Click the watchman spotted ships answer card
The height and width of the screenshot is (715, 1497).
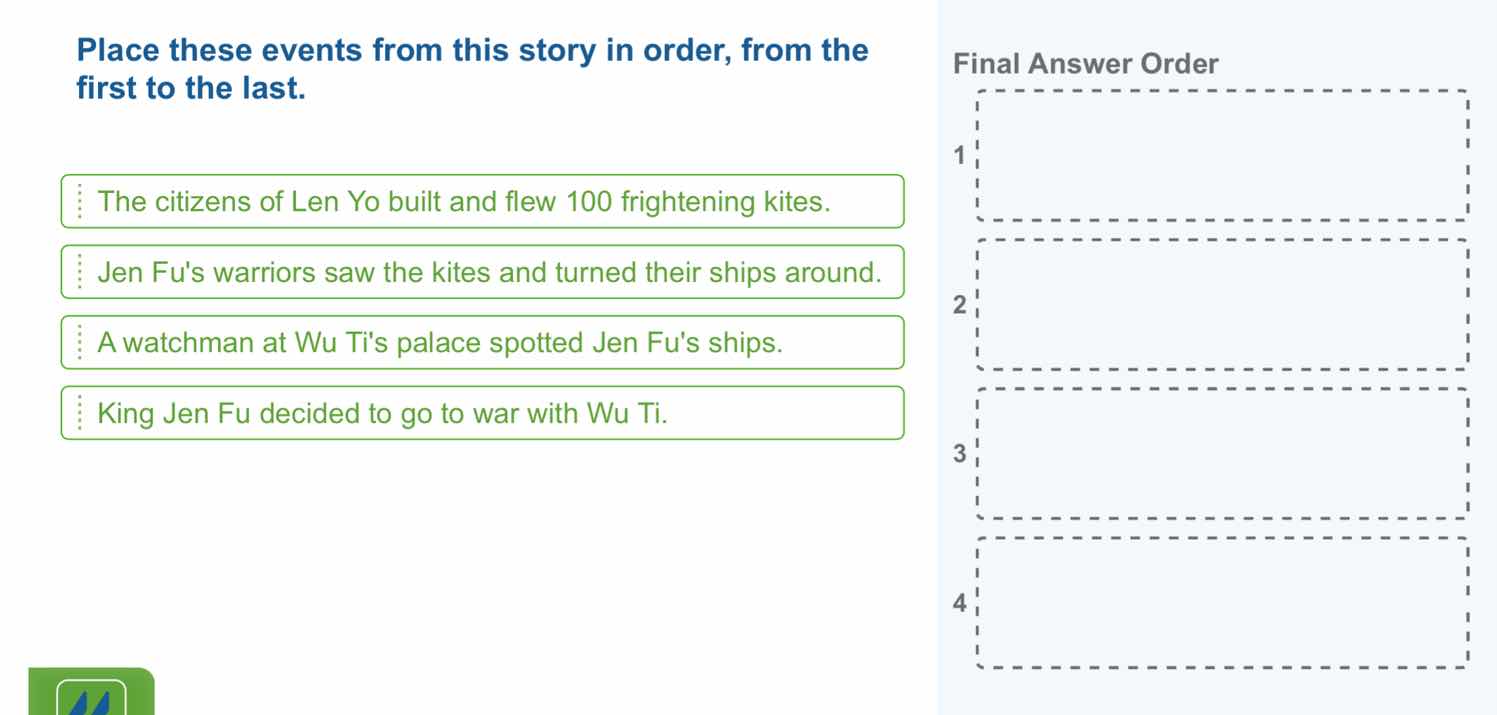(x=483, y=342)
